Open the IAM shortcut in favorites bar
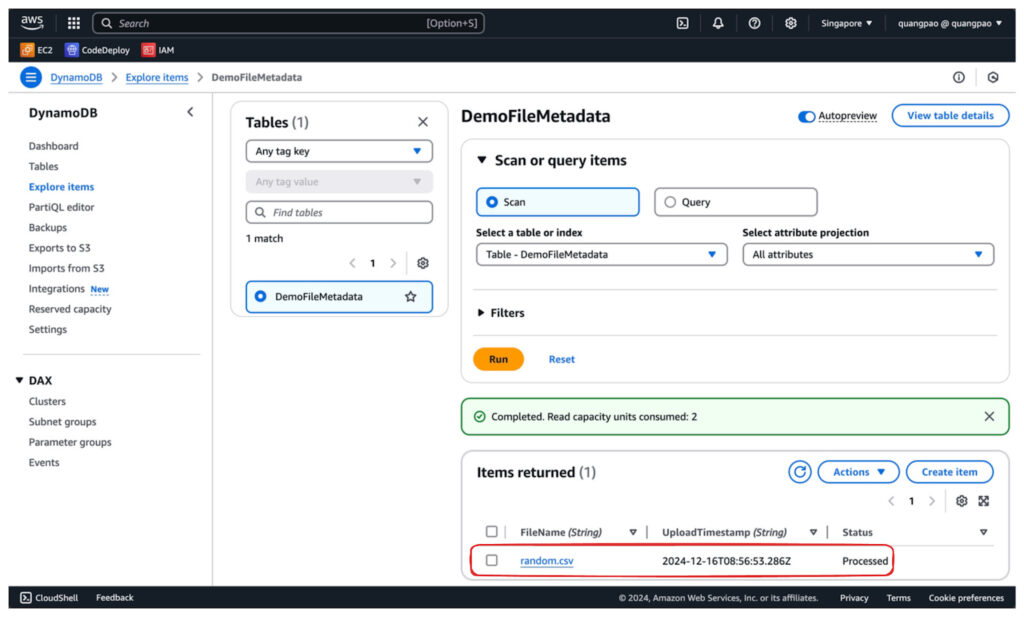Screen dimensions: 1024x617 pos(158,50)
